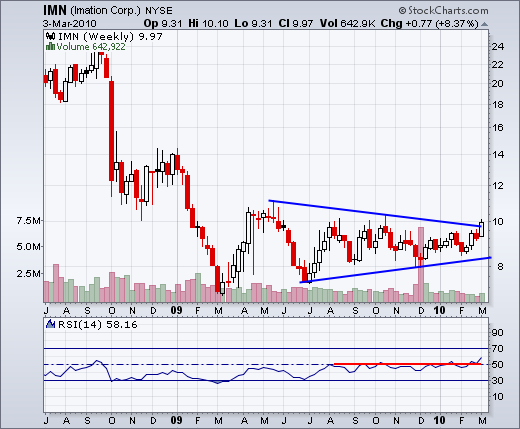Click the candlestick icon beside IMN (Weekly)
This screenshot has width=520, height=429.
(51, 36)
